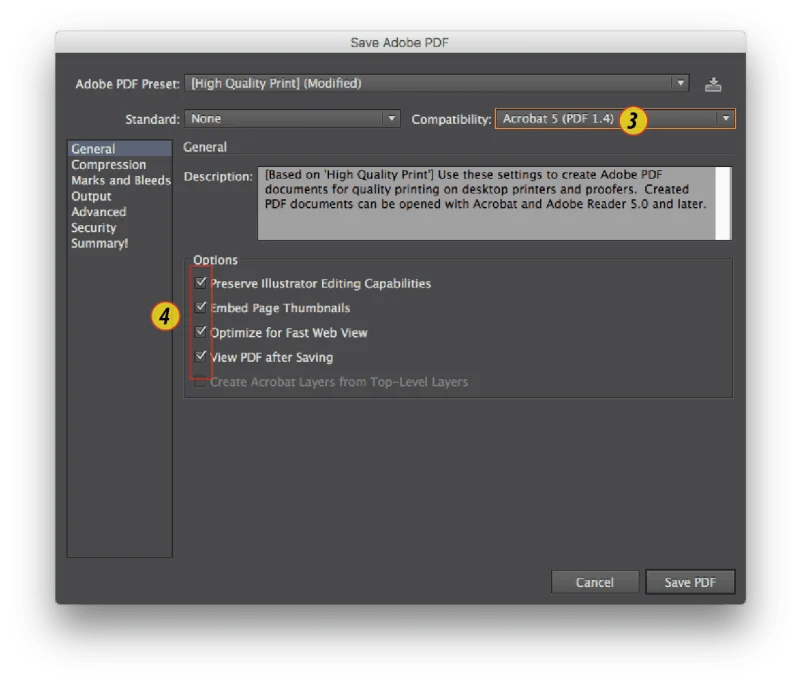Select Marks and Bleeds section
The height and width of the screenshot is (683, 800).
tap(119, 181)
